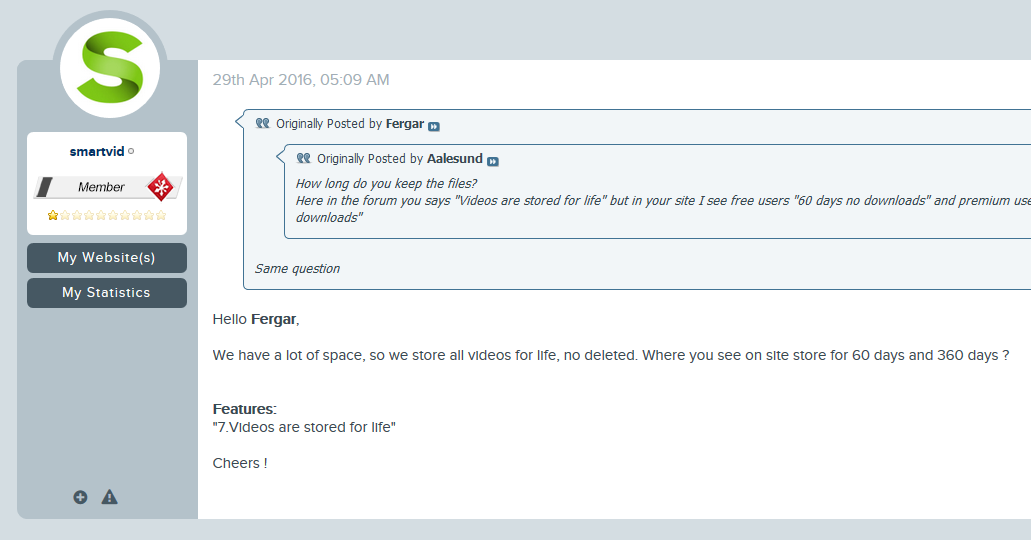This screenshot has width=1031, height=540.
Task: Click the "Same question" quoted text
Action: point(297,268)
